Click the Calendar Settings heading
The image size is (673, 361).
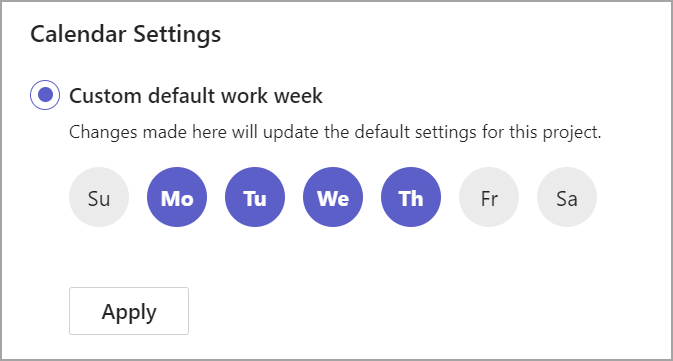(126, 34)
